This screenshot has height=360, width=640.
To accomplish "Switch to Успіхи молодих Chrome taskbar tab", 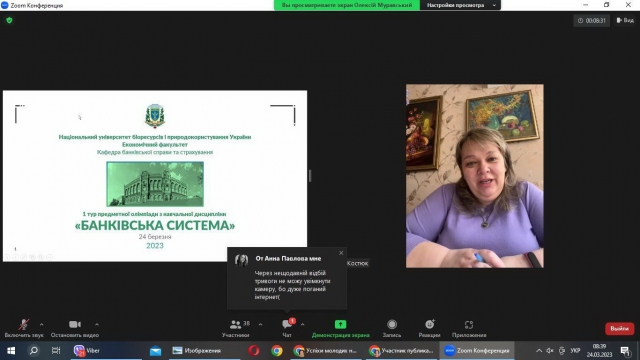I will (326, 351).
